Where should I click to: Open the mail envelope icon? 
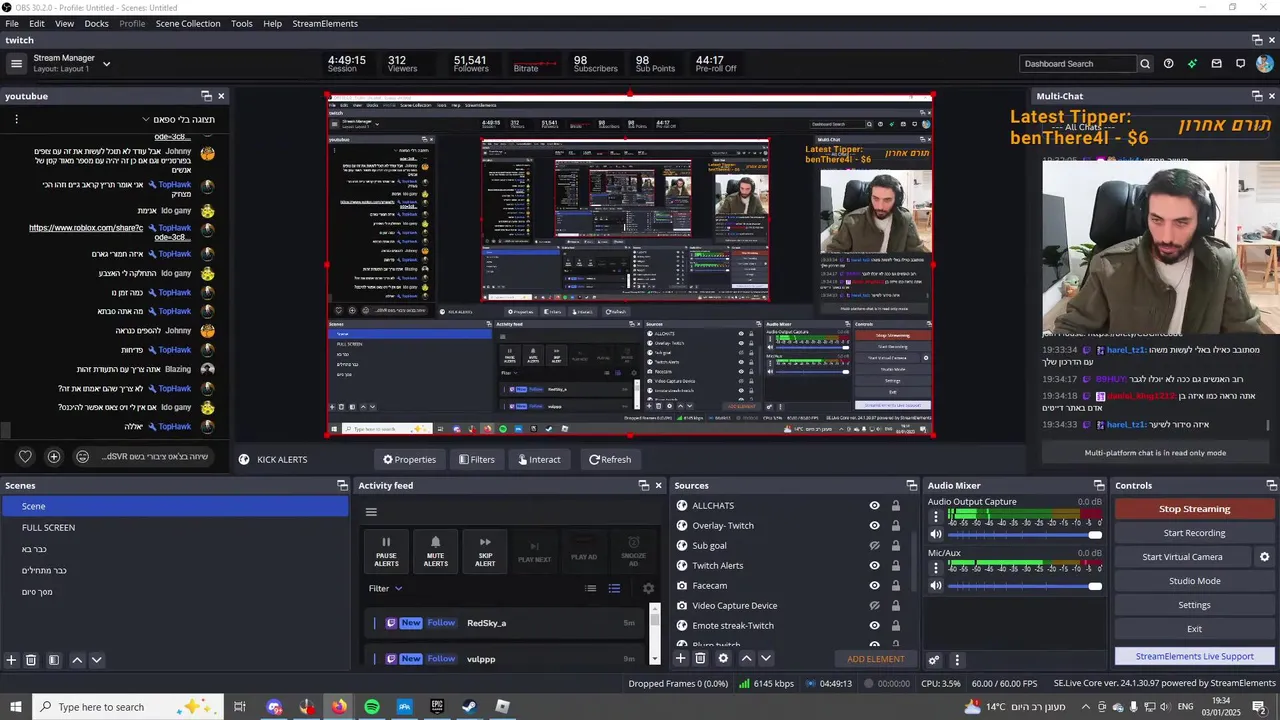(1216, 64)
